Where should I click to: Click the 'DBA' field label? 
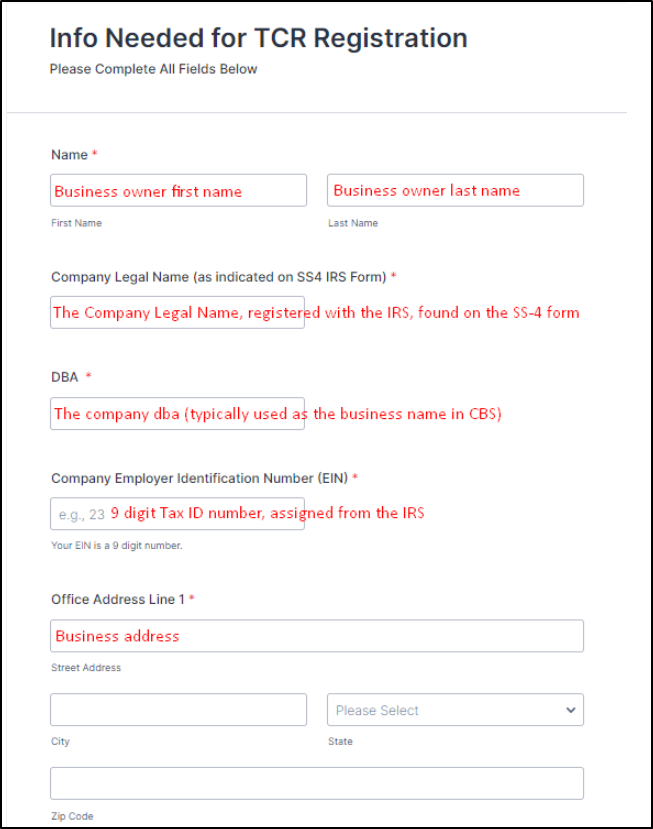pos(65,377)
